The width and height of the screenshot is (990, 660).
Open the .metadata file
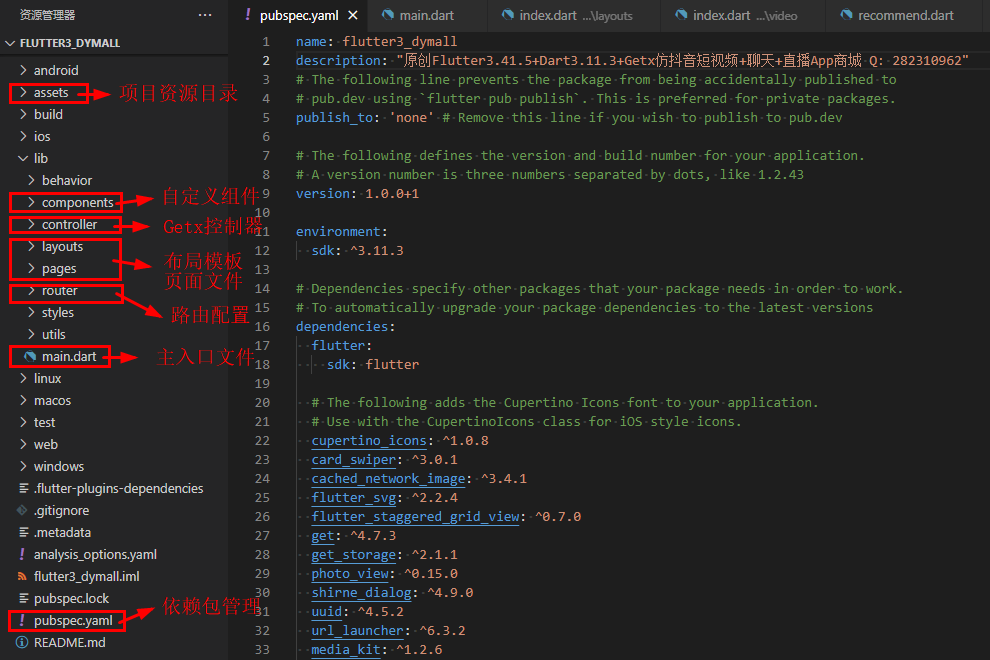click(62, 532)
